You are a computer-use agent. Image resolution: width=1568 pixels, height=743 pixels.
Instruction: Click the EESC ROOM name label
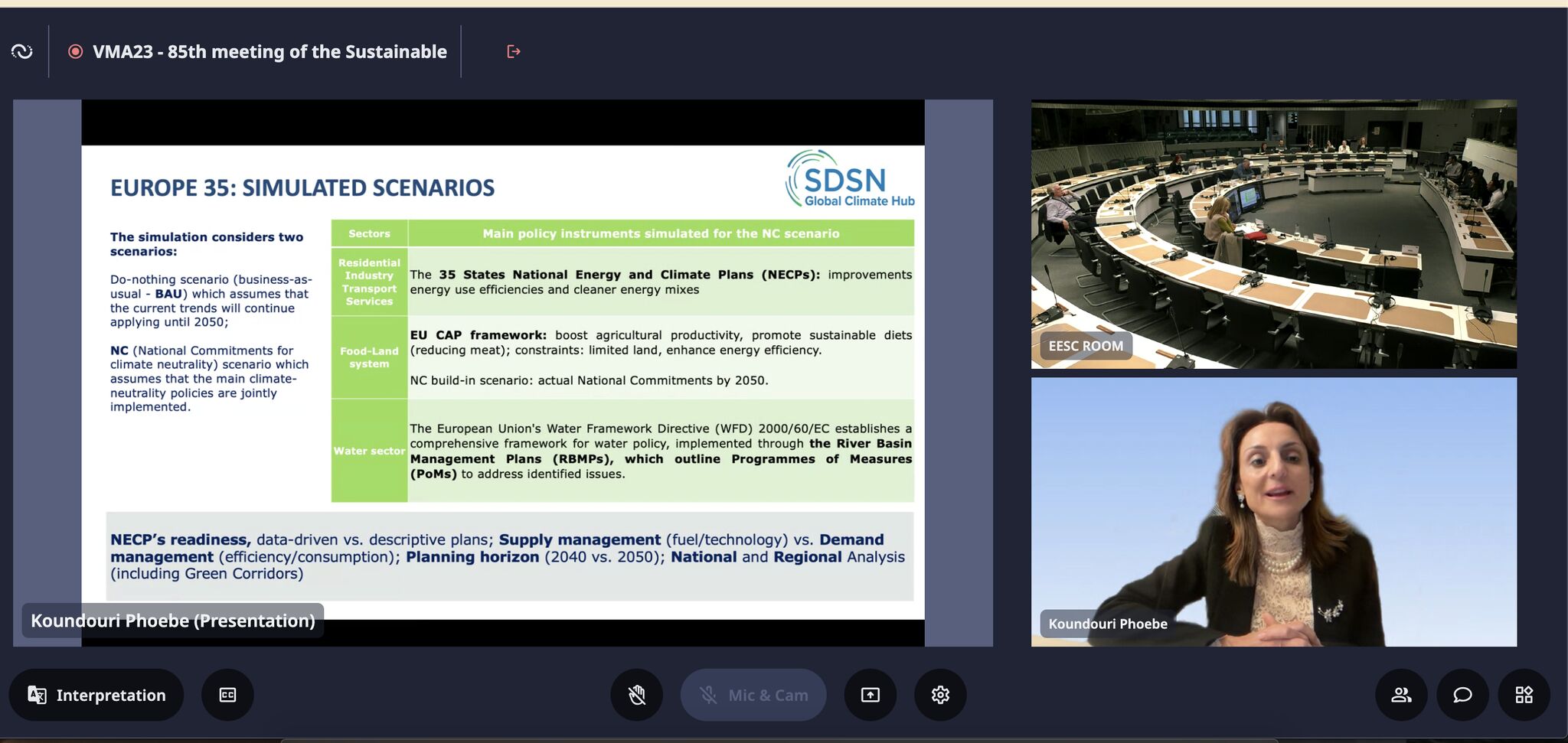1085,346
